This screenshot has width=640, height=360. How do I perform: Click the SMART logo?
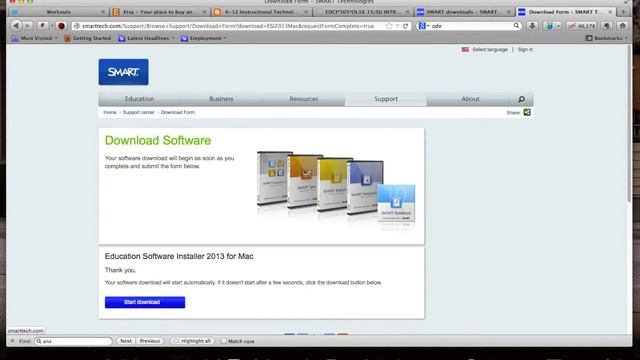tap(123, 72)
